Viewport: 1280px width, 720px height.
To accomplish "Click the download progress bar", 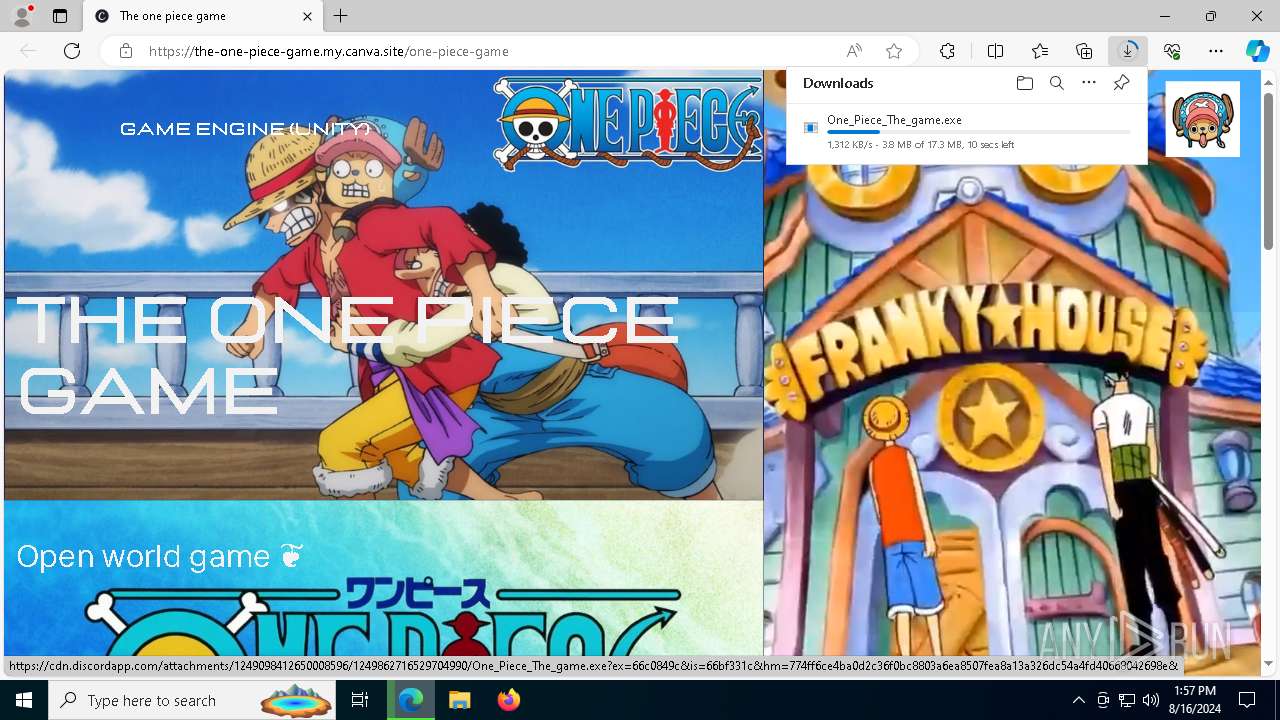I will click(979, 132).
